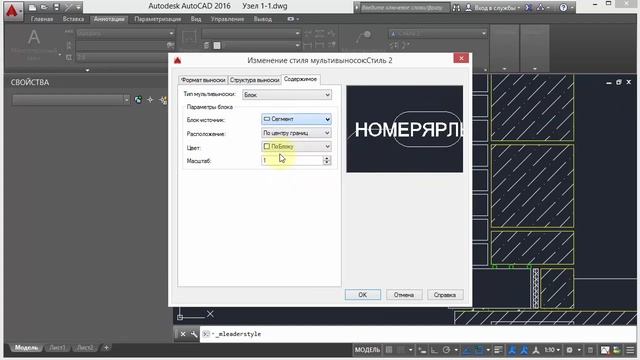Click МОДЕЛЬ in the status bar
640x360 pixels.
[x=367, y=350]
